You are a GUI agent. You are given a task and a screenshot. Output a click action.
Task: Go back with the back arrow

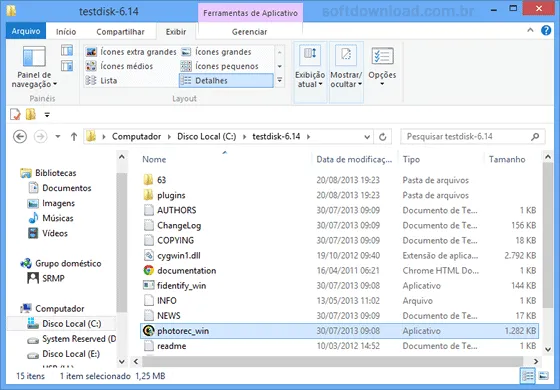(20, 136)
